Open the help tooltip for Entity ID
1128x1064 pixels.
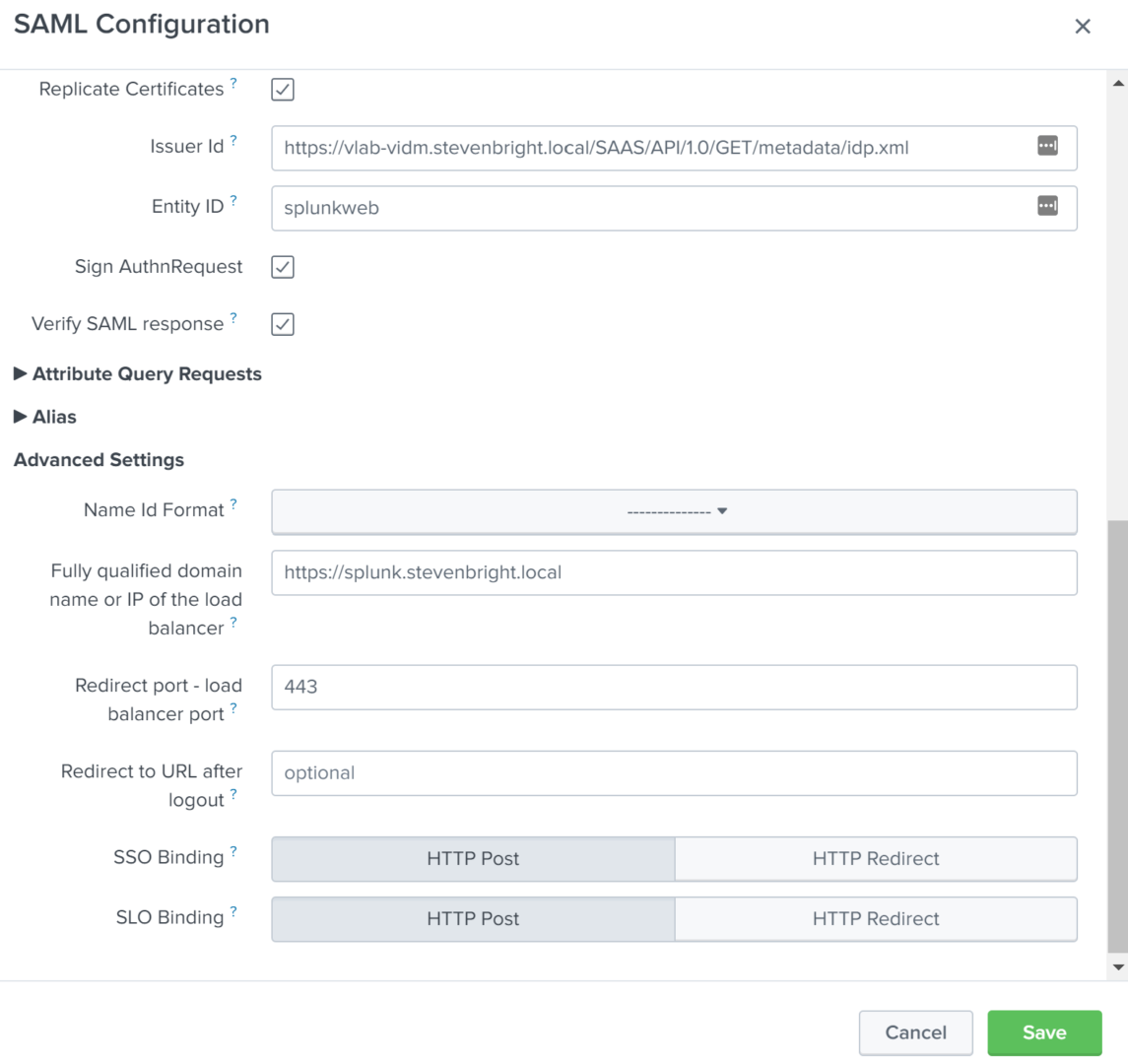point(233,201)
